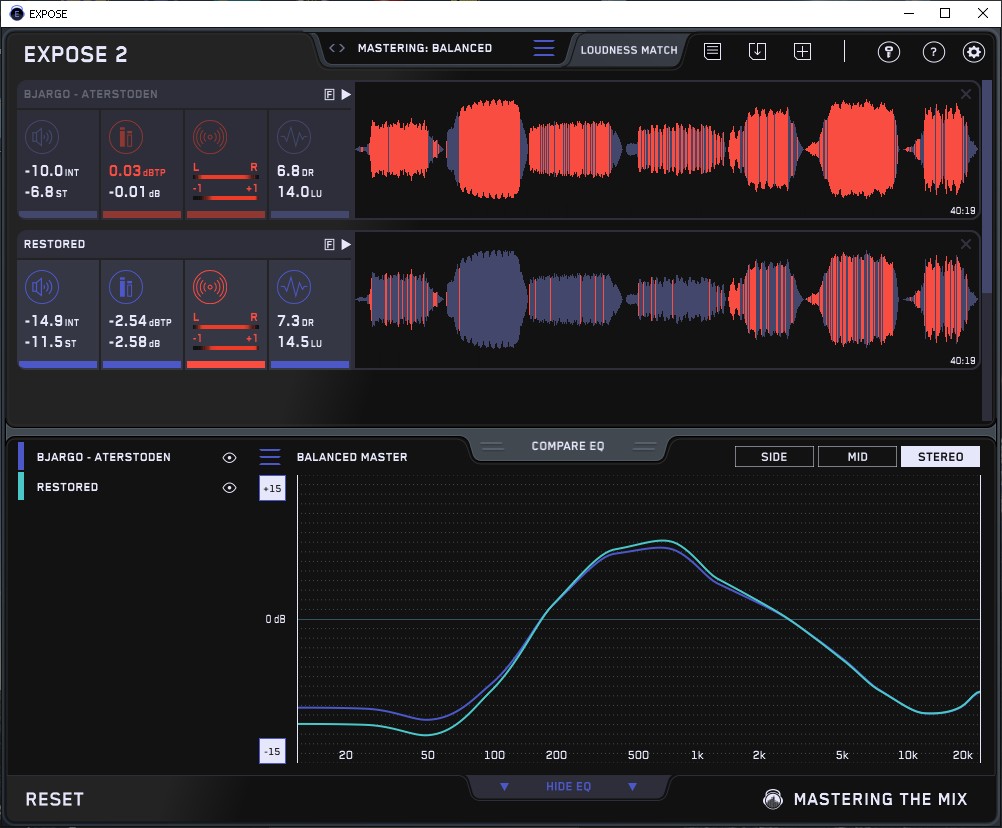This screenshot has width=1002, height=828.
Task: Open the license key icon
Action: pyautogui.click(x=888, y=52)
